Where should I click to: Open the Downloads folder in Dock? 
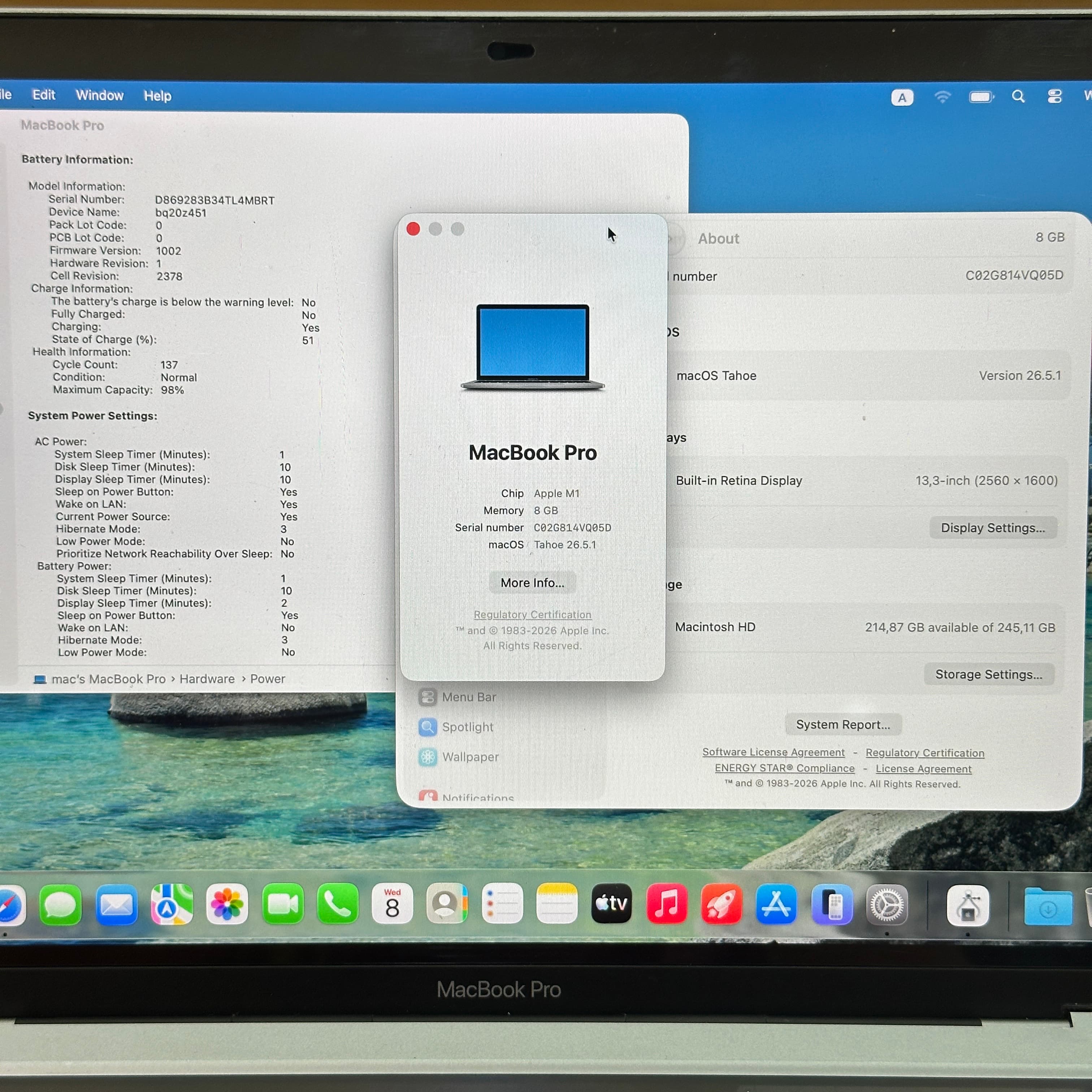point(1048,907)
